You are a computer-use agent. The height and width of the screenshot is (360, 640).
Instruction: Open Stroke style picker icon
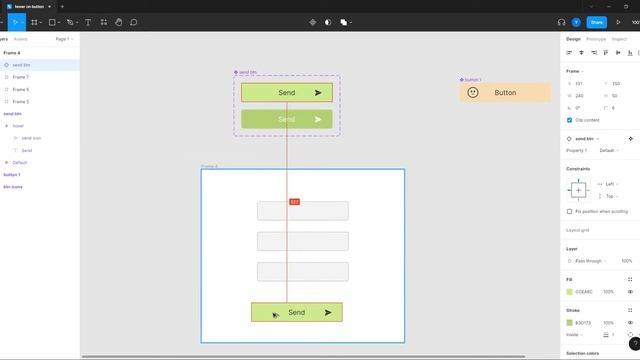pyautogui.click(x=630, y=310)
